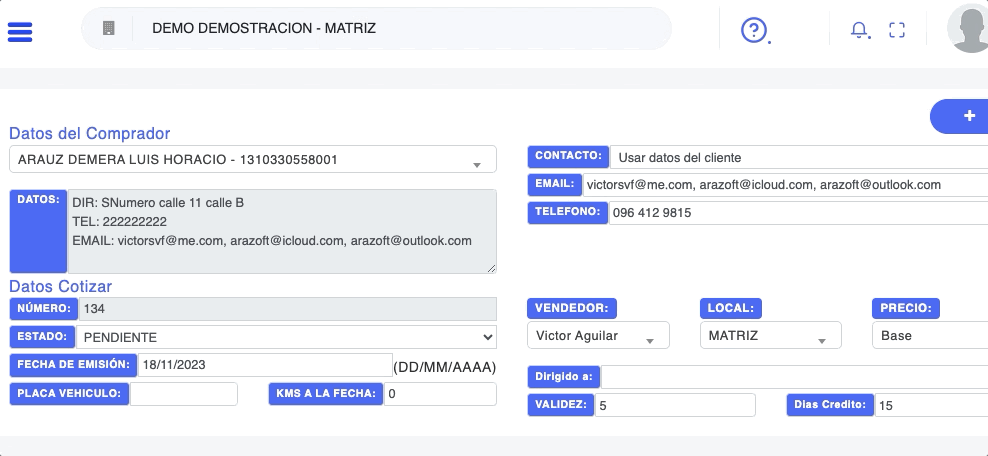Open the LOCAL dropdown showing MATRIZ

coord(770,336)
